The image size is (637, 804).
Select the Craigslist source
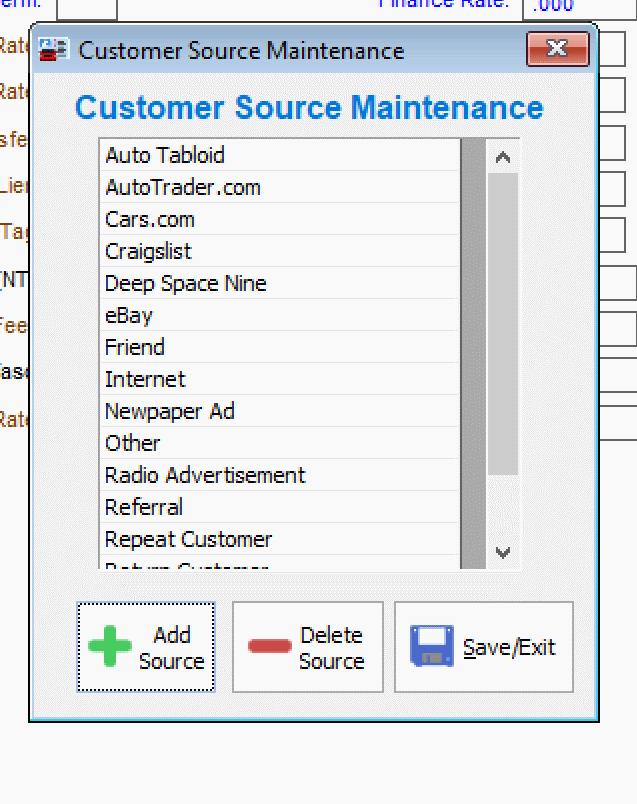click(x=280, y=251)
